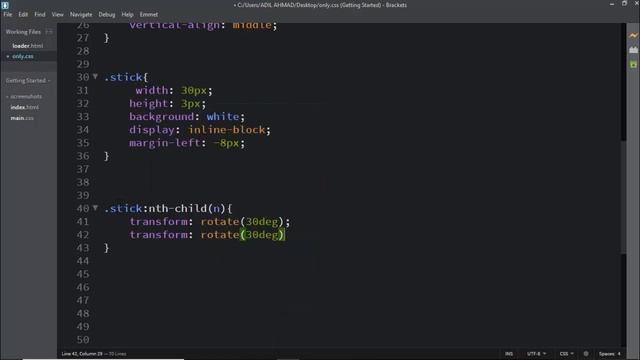Click line number 35 in the gutter
The image size is (640, 360).
83,143
